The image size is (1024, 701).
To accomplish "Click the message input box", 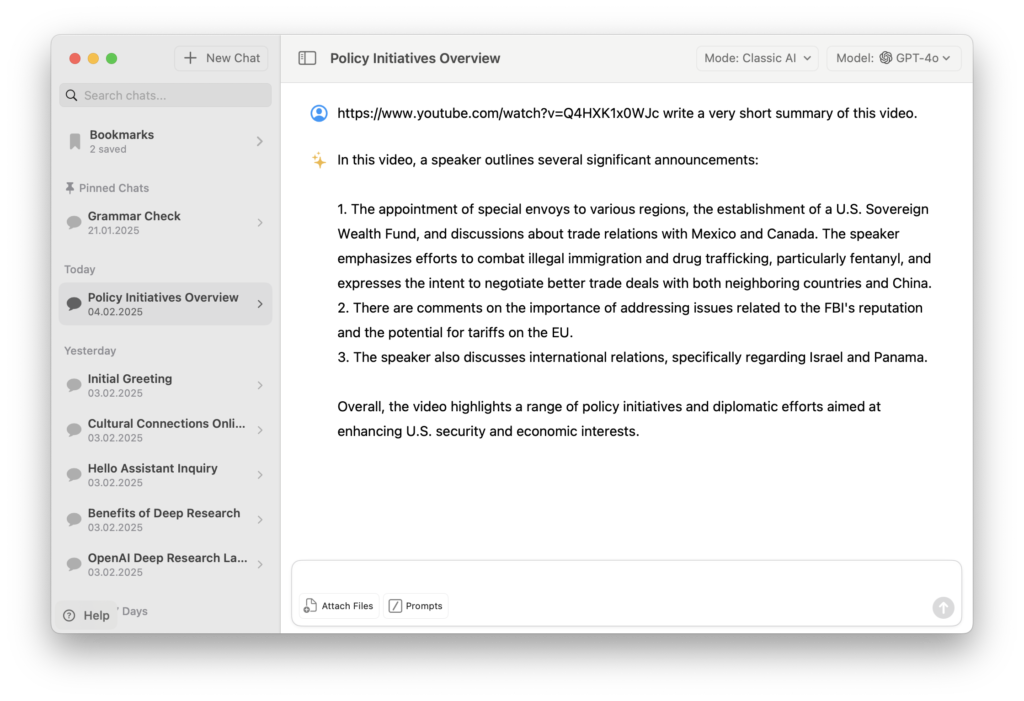I will pyautogui.click(x=626, y=578).
